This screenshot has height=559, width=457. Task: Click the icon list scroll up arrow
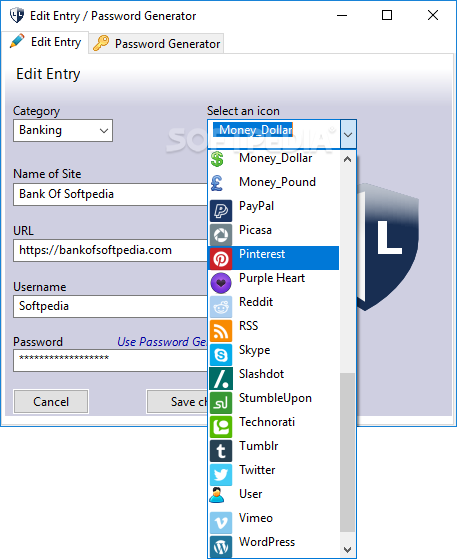(348, 159)
